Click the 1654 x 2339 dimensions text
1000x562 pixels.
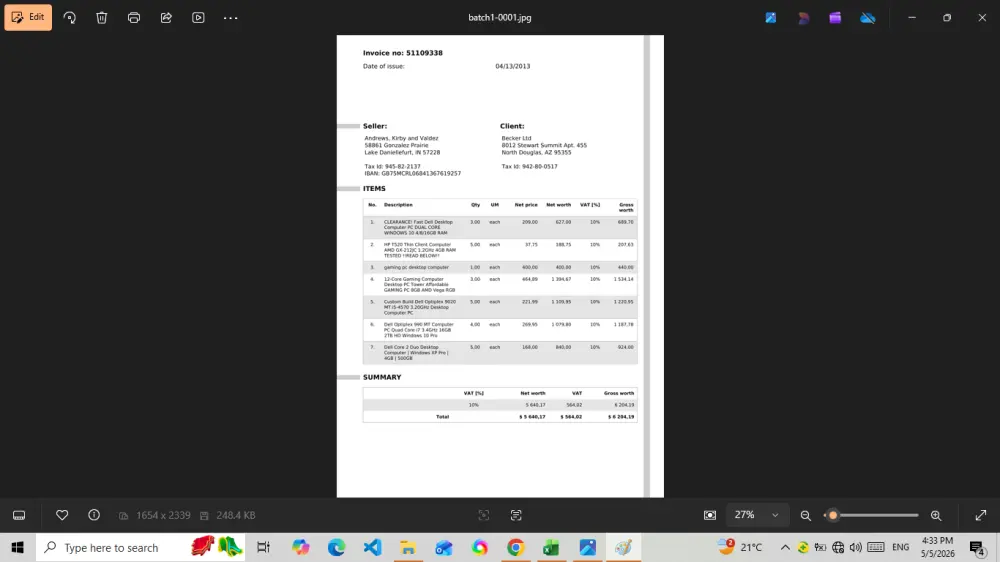coord(163,515)
